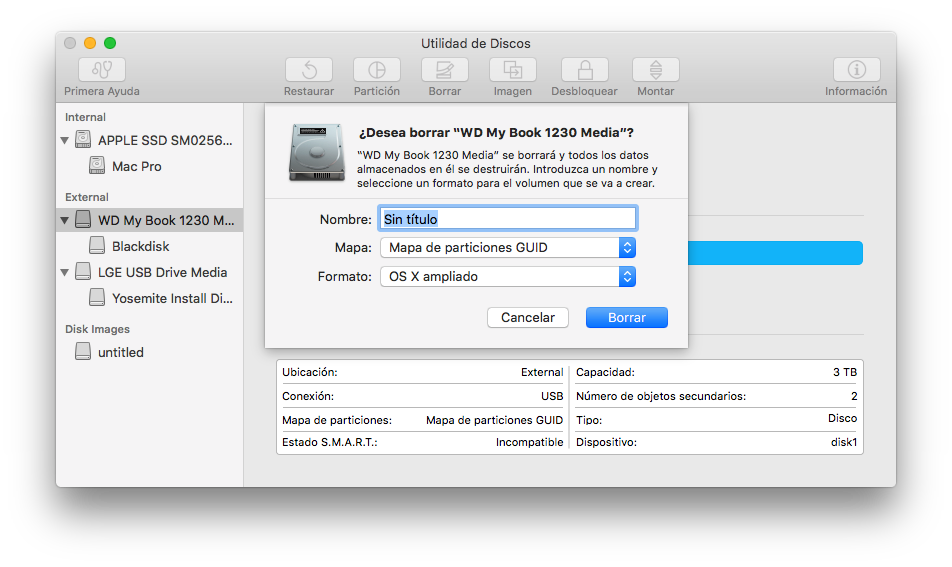Click the Conexión value USB

552,396
